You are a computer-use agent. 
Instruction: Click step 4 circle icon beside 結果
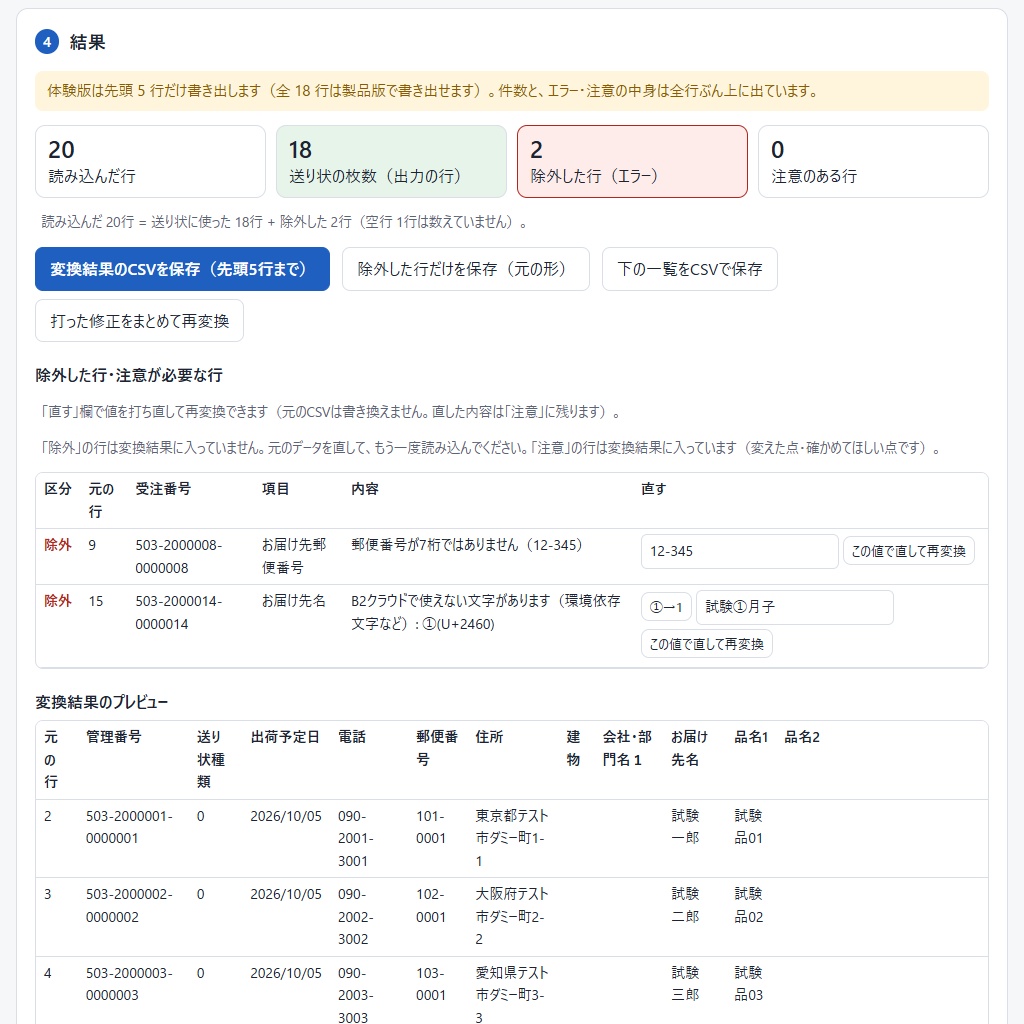click(47, 42)
